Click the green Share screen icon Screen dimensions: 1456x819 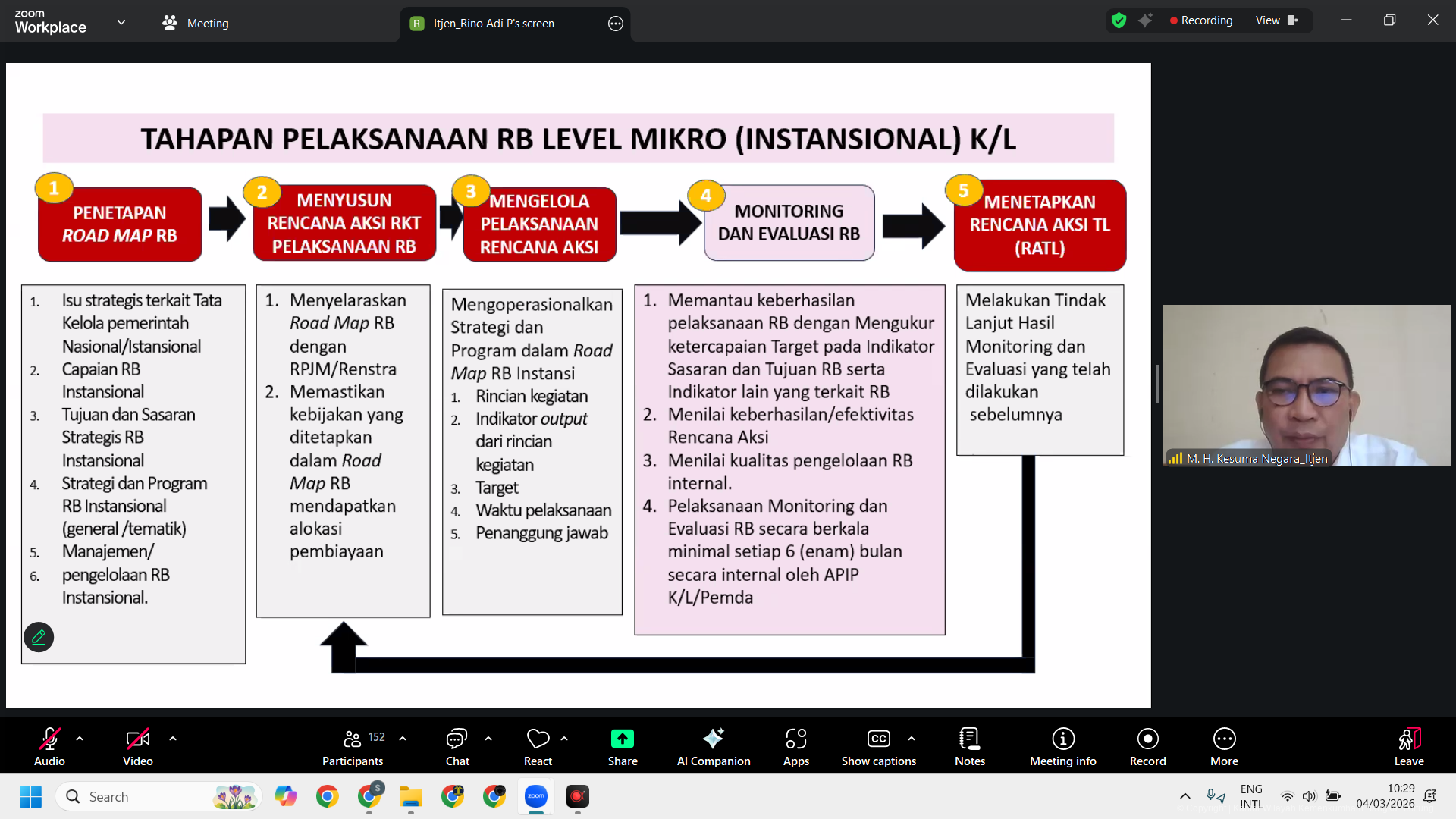click(x=622, y=739)
